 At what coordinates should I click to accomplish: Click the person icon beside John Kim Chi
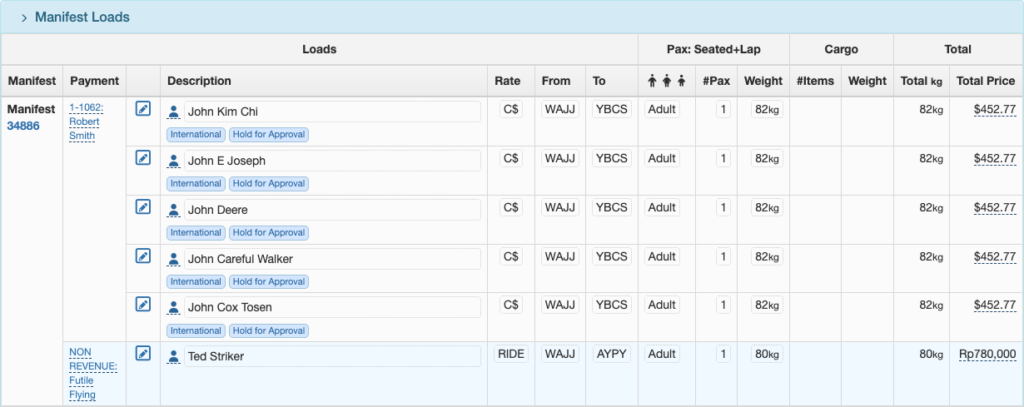(x=174, y=112)
